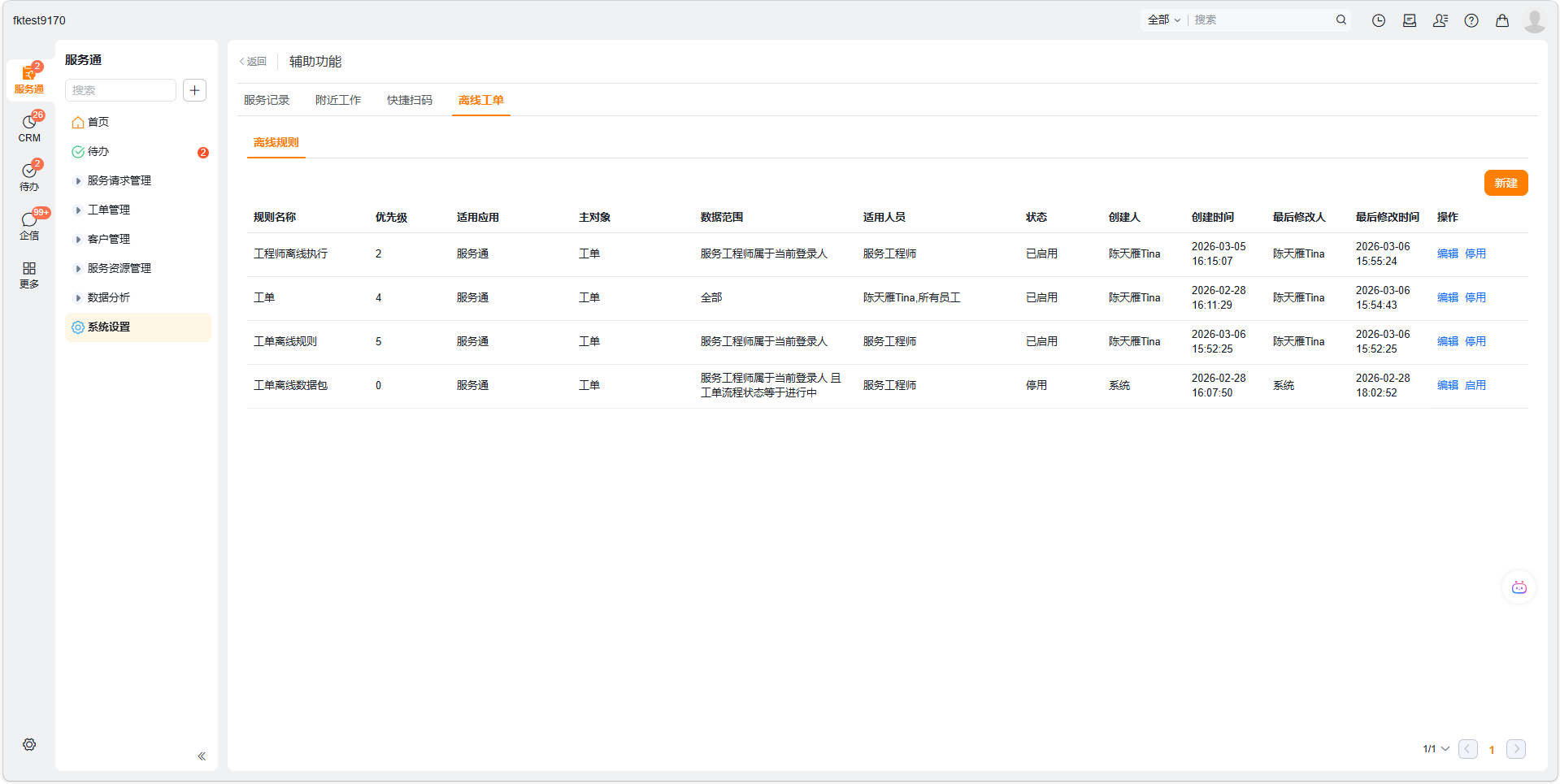Click the 工单离线数据包 rule name
Viewport: 1560px width, 784px height.
(x=290, y=385)
